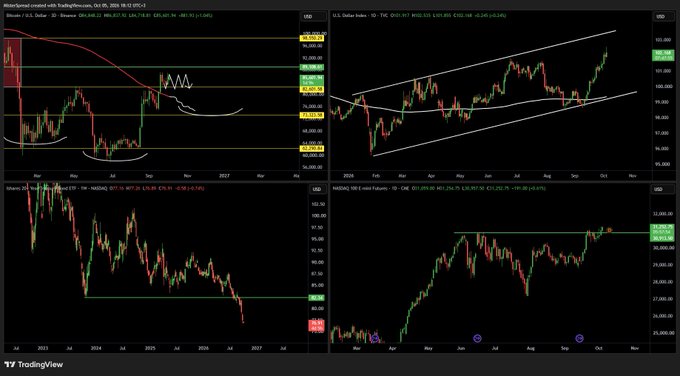Image resolution: width=680 pixels, height=376 pixels.
Task: Click 2027 on the Bitcoin chart time axis
Action: 224,176
